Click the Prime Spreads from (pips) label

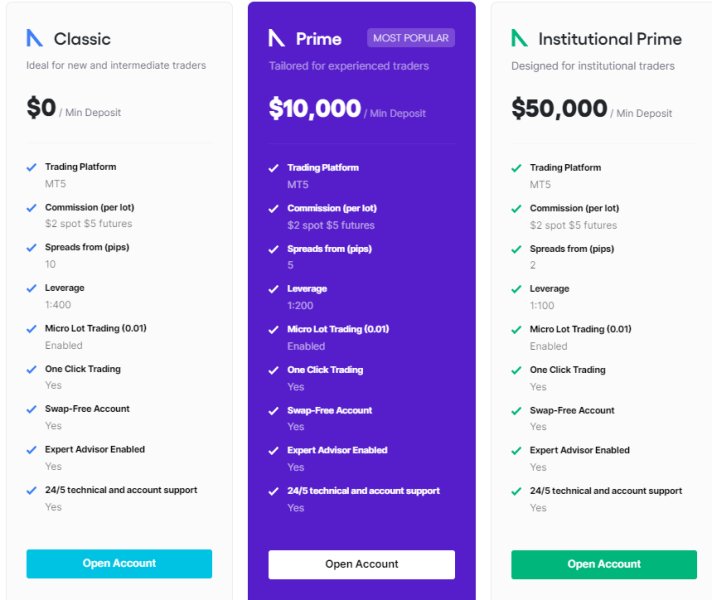(x=328, y=248)
